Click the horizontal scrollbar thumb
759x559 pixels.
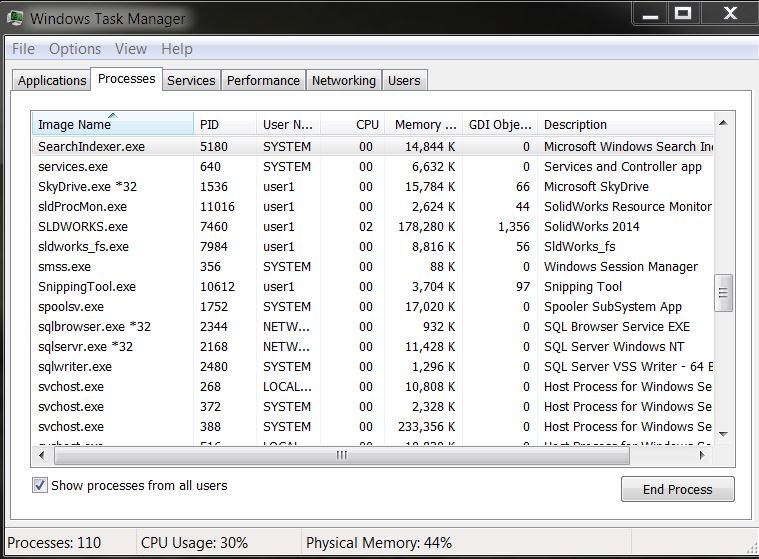(342, 455)
